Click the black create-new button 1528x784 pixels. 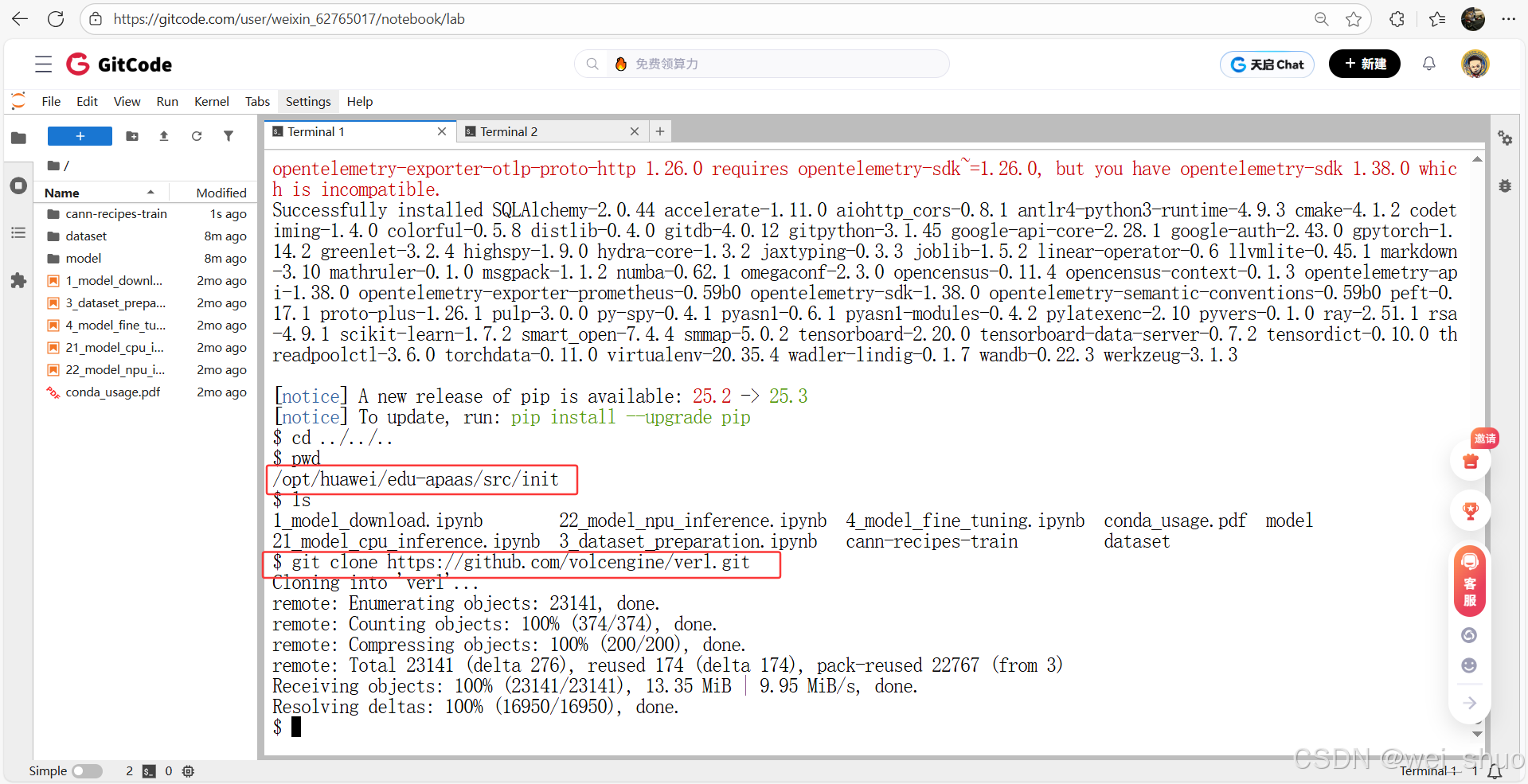point(1365,64)
